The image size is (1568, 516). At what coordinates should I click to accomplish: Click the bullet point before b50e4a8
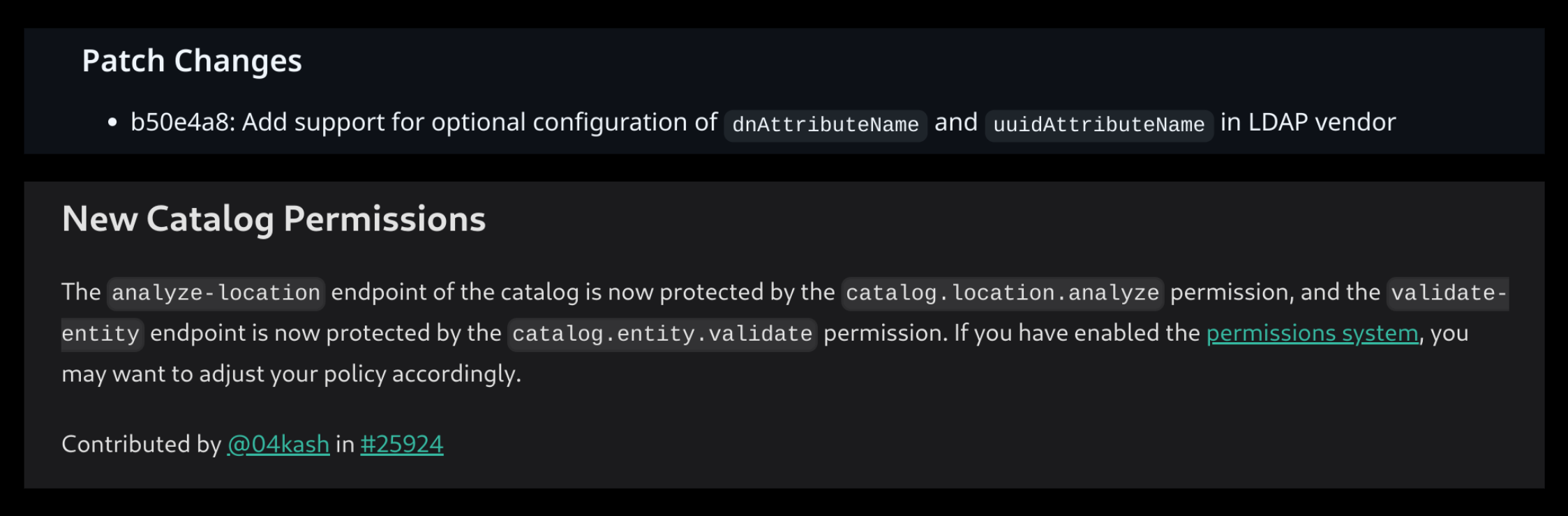tap(112, 123)
